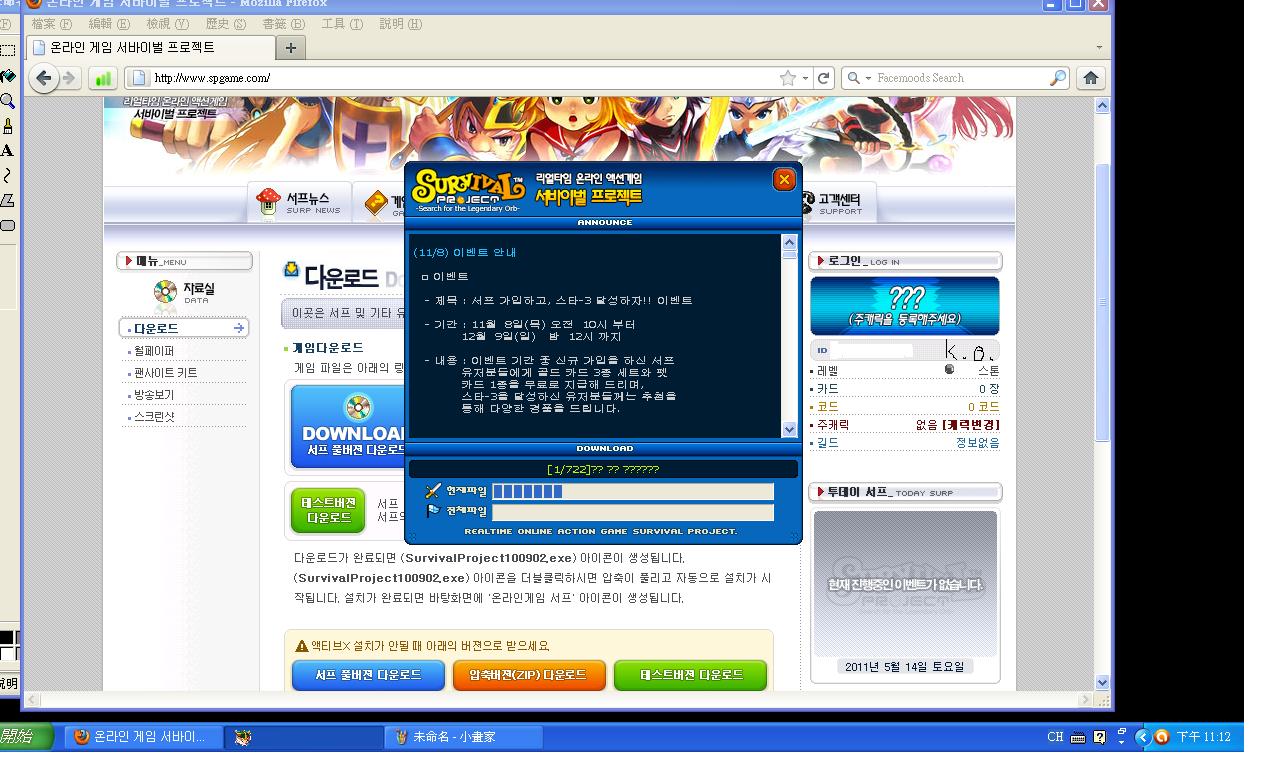The image size is (1280, 768).
Task: Select the Rounded Rectangle tool in Paint
Action: click(7, 226)
